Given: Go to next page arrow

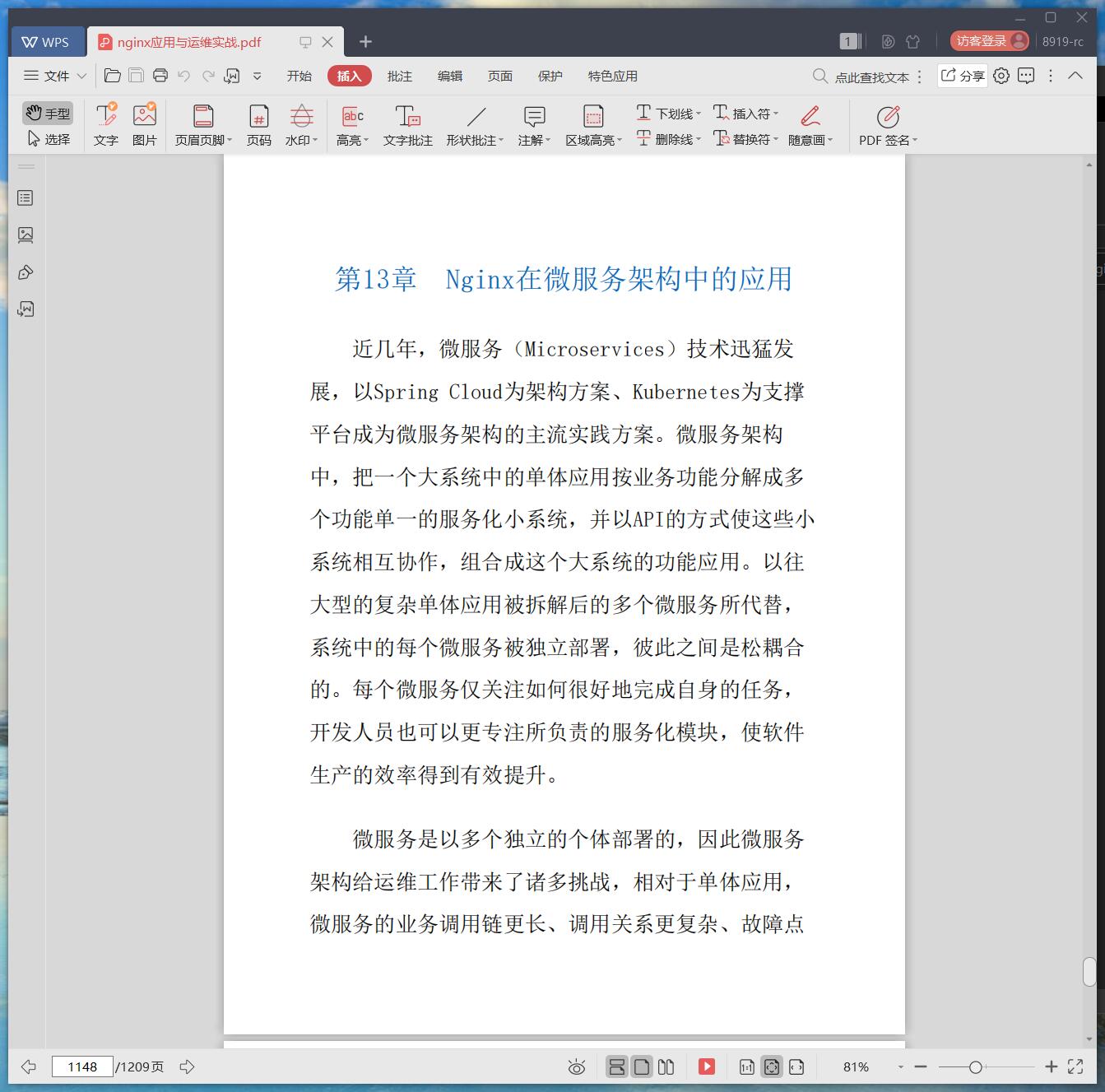Looking at the screenshot, I should 188,1066.
